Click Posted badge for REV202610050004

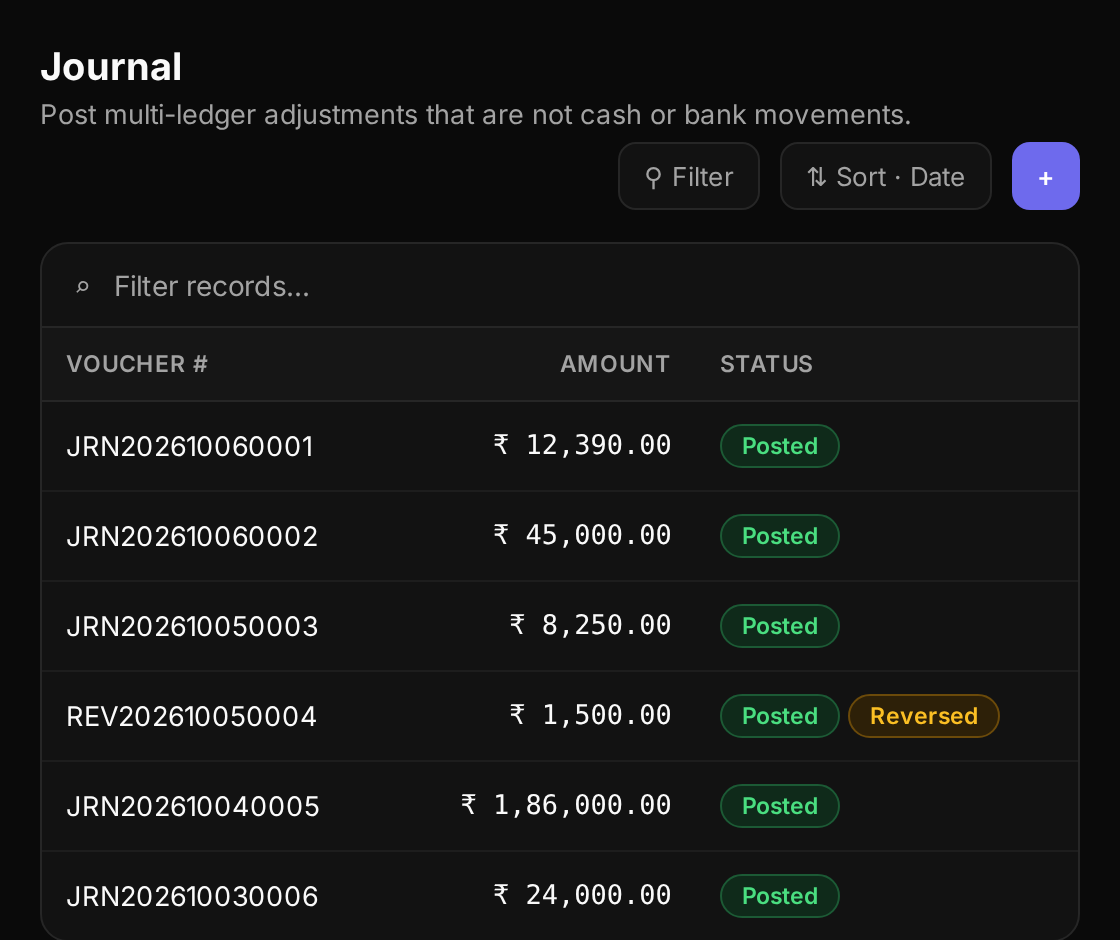[x=779, y=716]
